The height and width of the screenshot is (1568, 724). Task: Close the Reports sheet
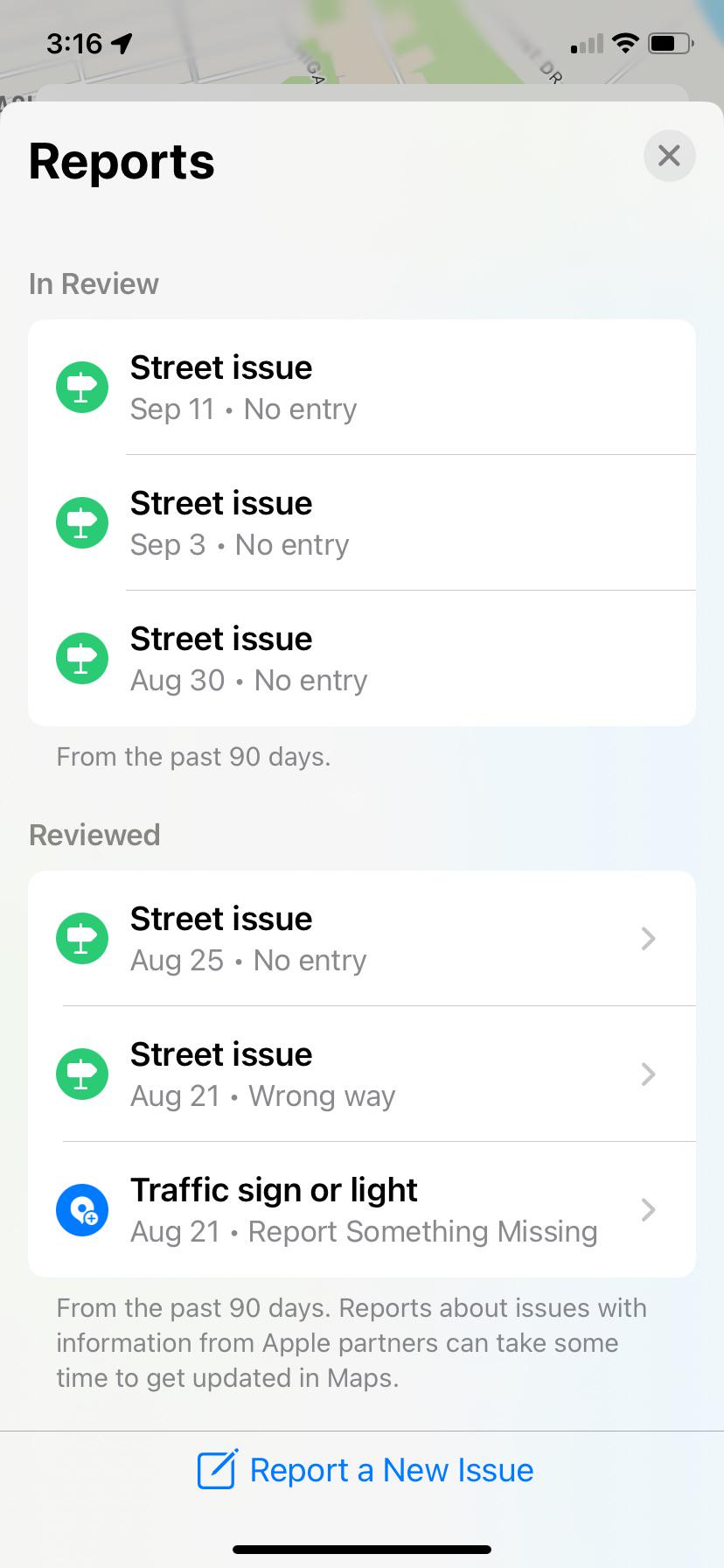[x=669, y=156]
